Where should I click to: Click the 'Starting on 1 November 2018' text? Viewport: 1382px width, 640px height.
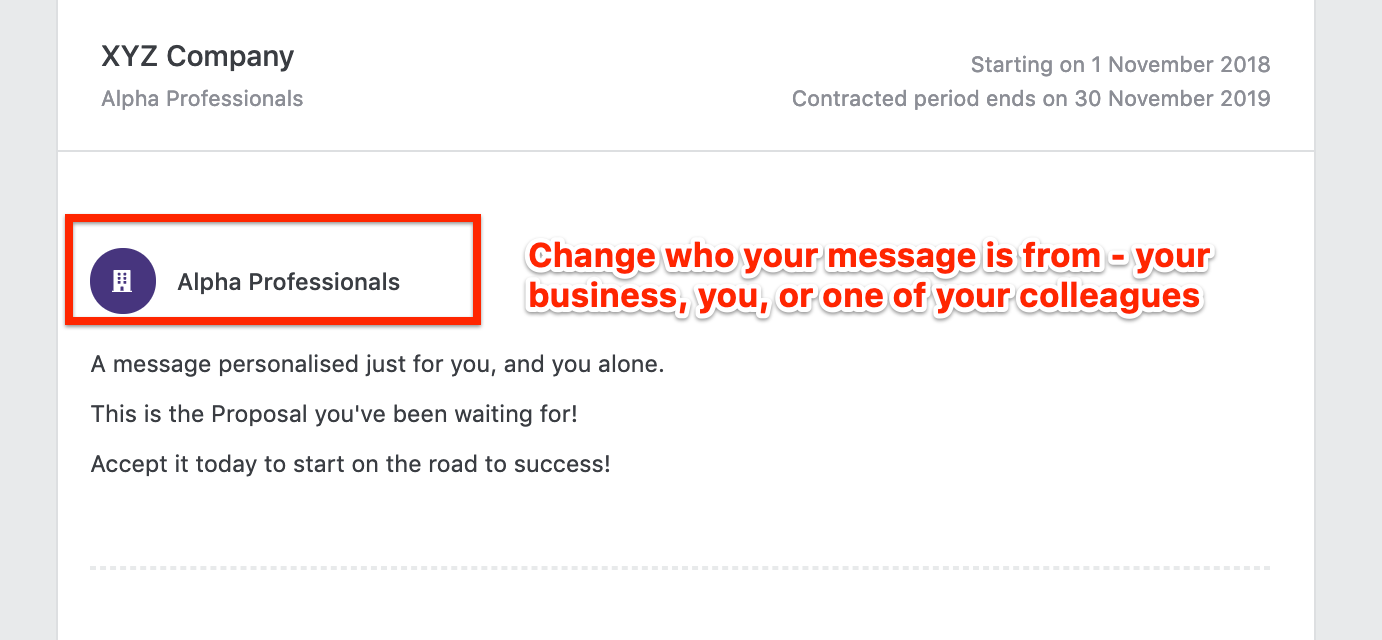pyautogui.click(x=1120, y=65)
